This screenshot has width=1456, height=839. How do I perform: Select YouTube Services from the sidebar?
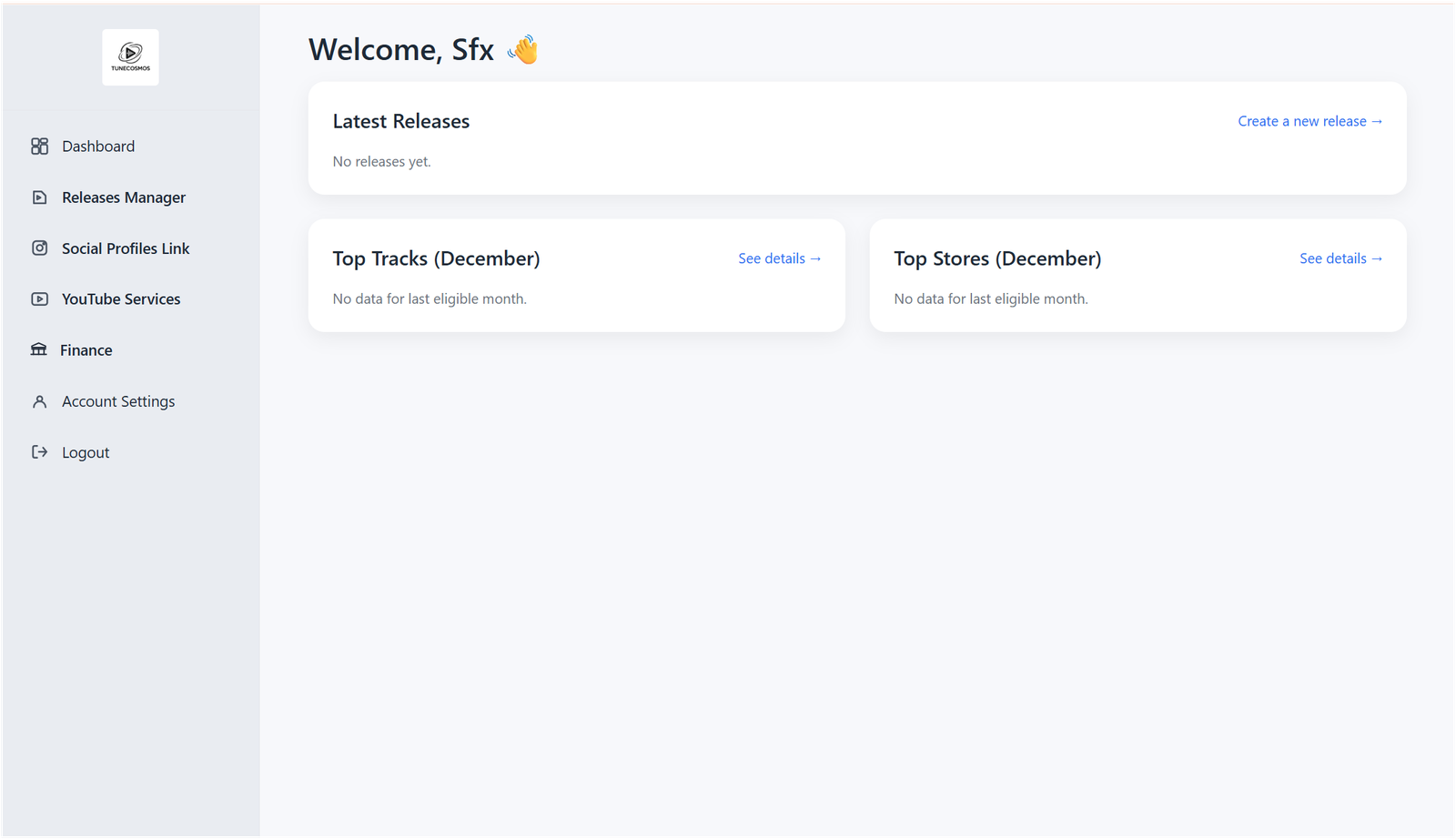pyautogui.click(x=121, y=299)
